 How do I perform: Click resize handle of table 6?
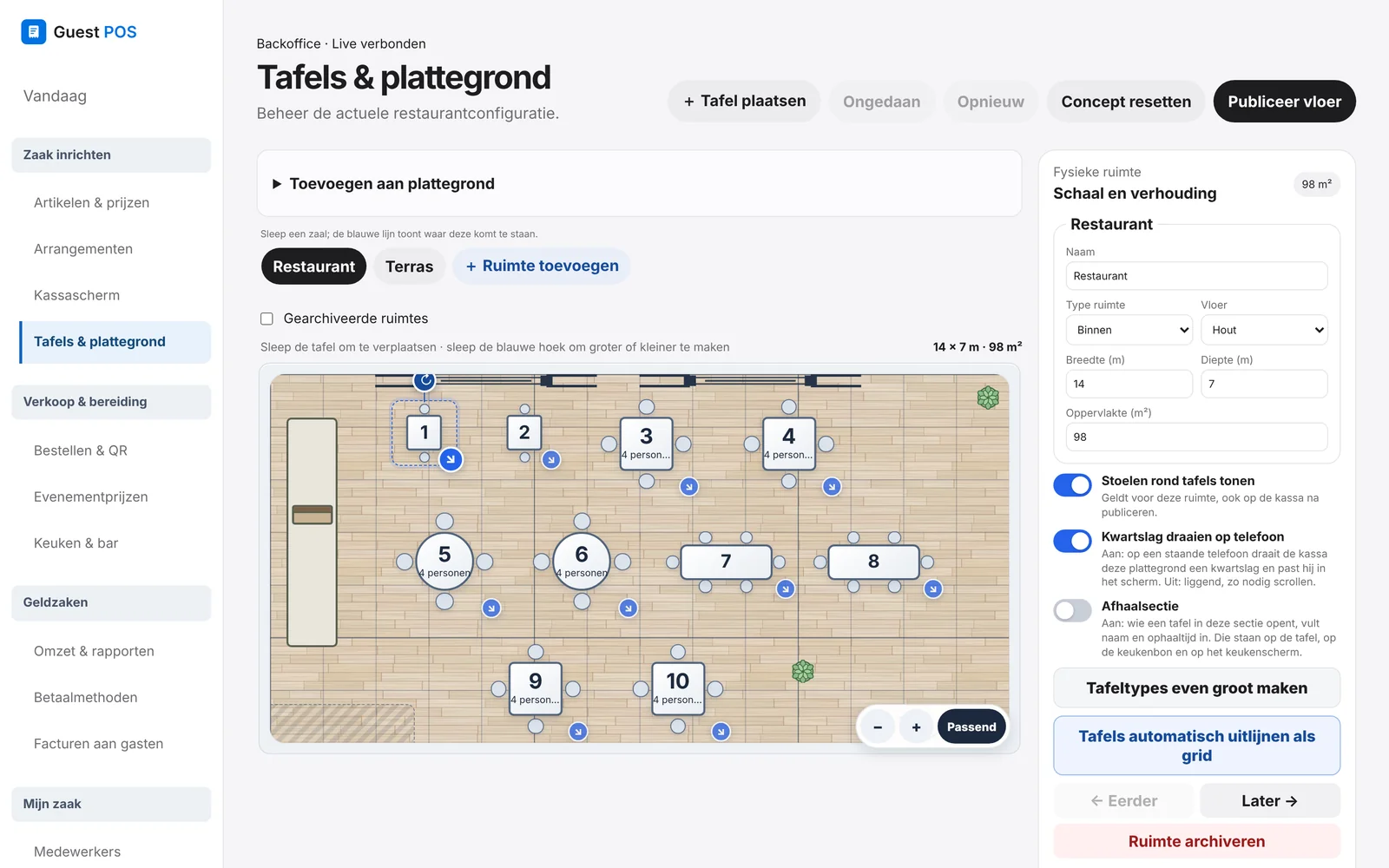click(629, 608)
